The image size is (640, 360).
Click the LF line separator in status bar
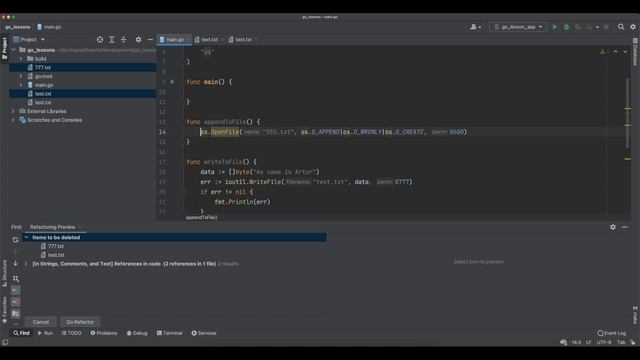[x=589, y=342]
